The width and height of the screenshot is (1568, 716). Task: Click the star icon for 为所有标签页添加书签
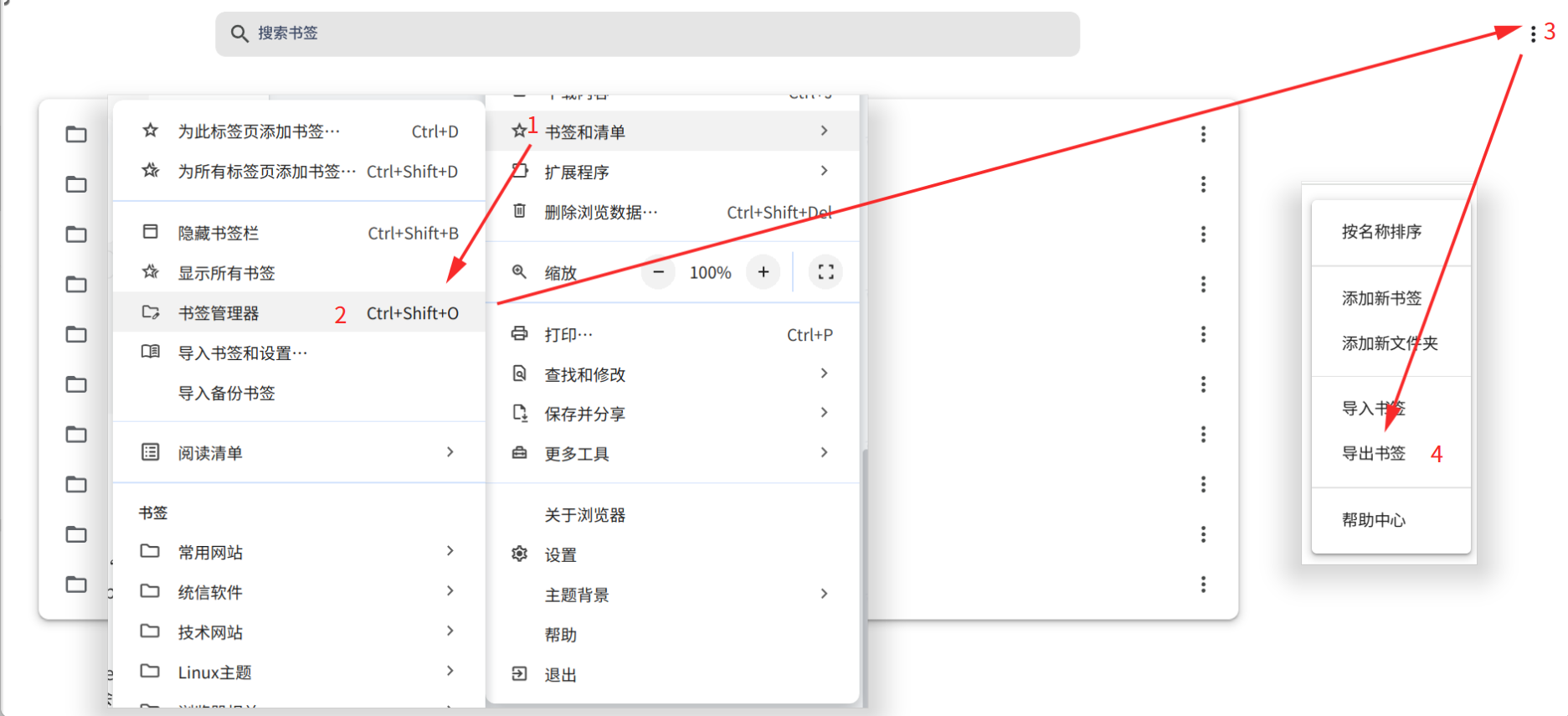pyautogui.click(x=151, y=171)
